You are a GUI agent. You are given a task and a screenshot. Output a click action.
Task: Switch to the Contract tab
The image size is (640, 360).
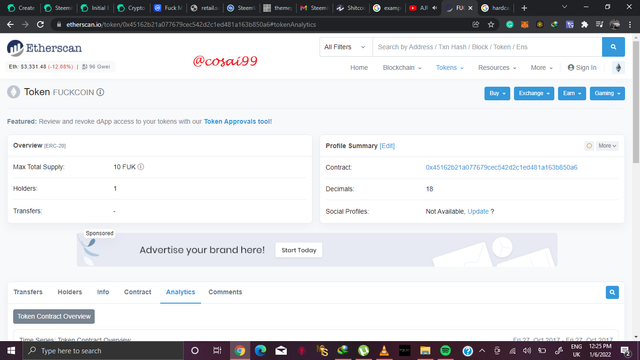coord(138,292)
